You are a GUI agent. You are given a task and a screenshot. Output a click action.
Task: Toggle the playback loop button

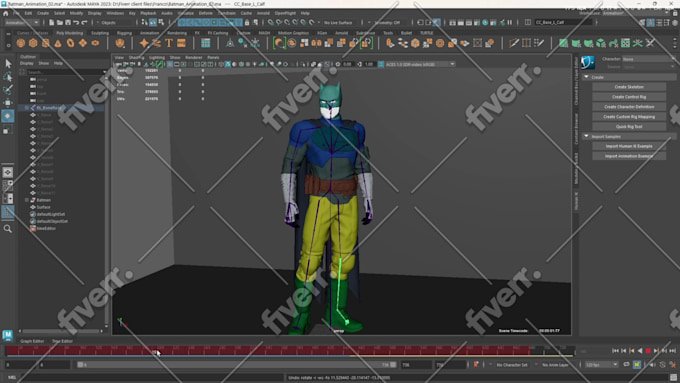coord(626,365)
